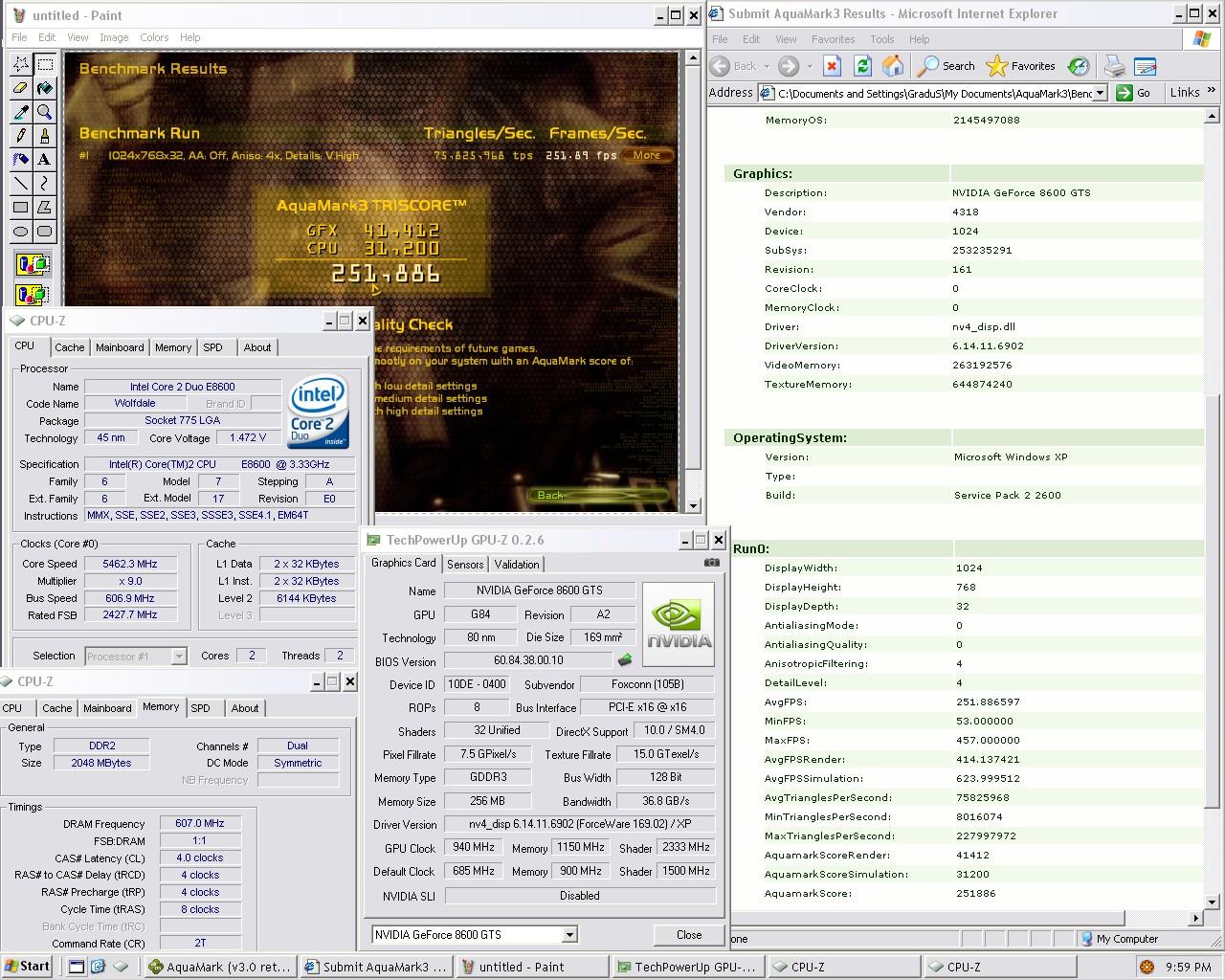Open Paint's Colors menu

point(154,37)
